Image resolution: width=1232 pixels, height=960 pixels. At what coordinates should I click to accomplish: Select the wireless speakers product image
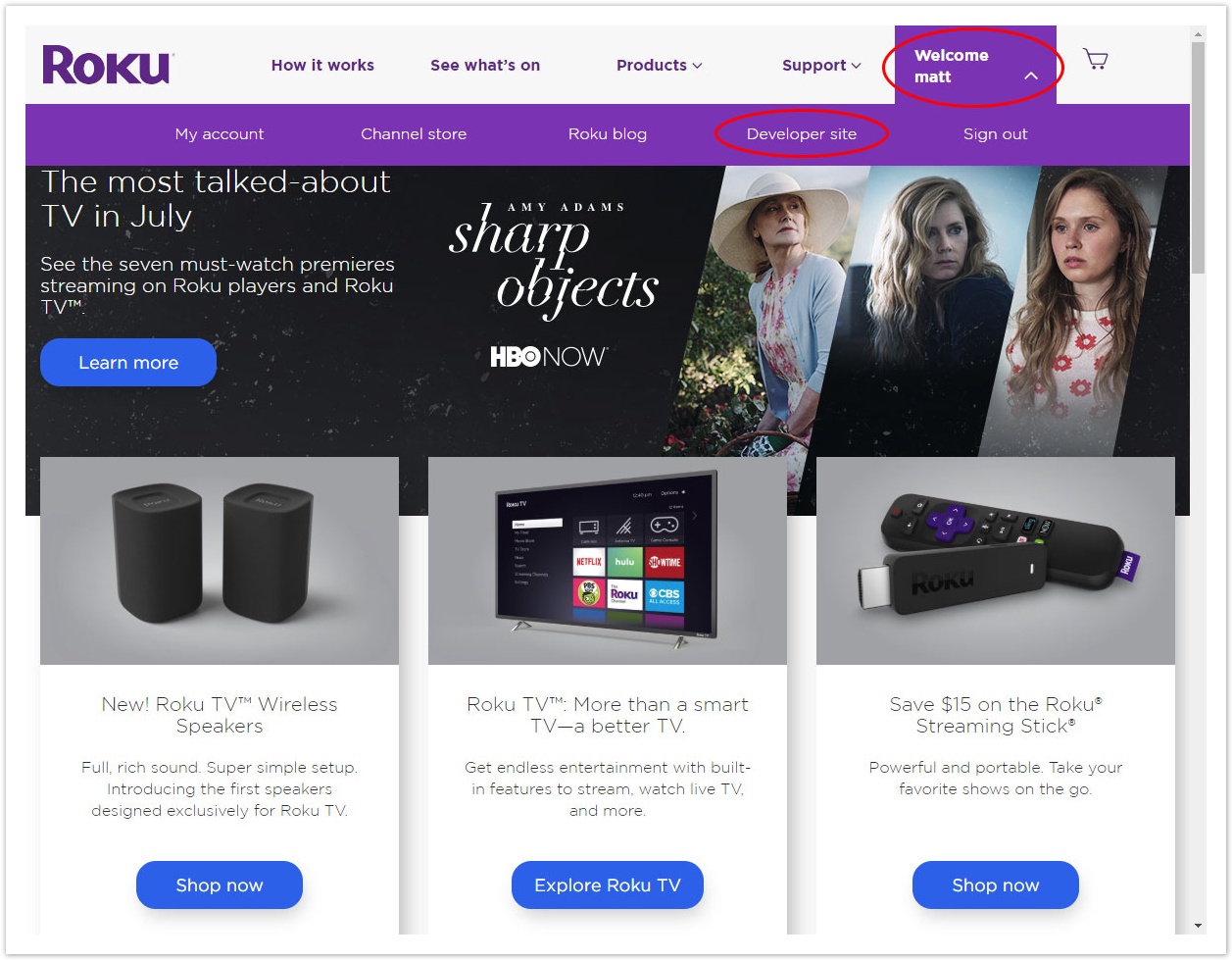coord(220,561)
